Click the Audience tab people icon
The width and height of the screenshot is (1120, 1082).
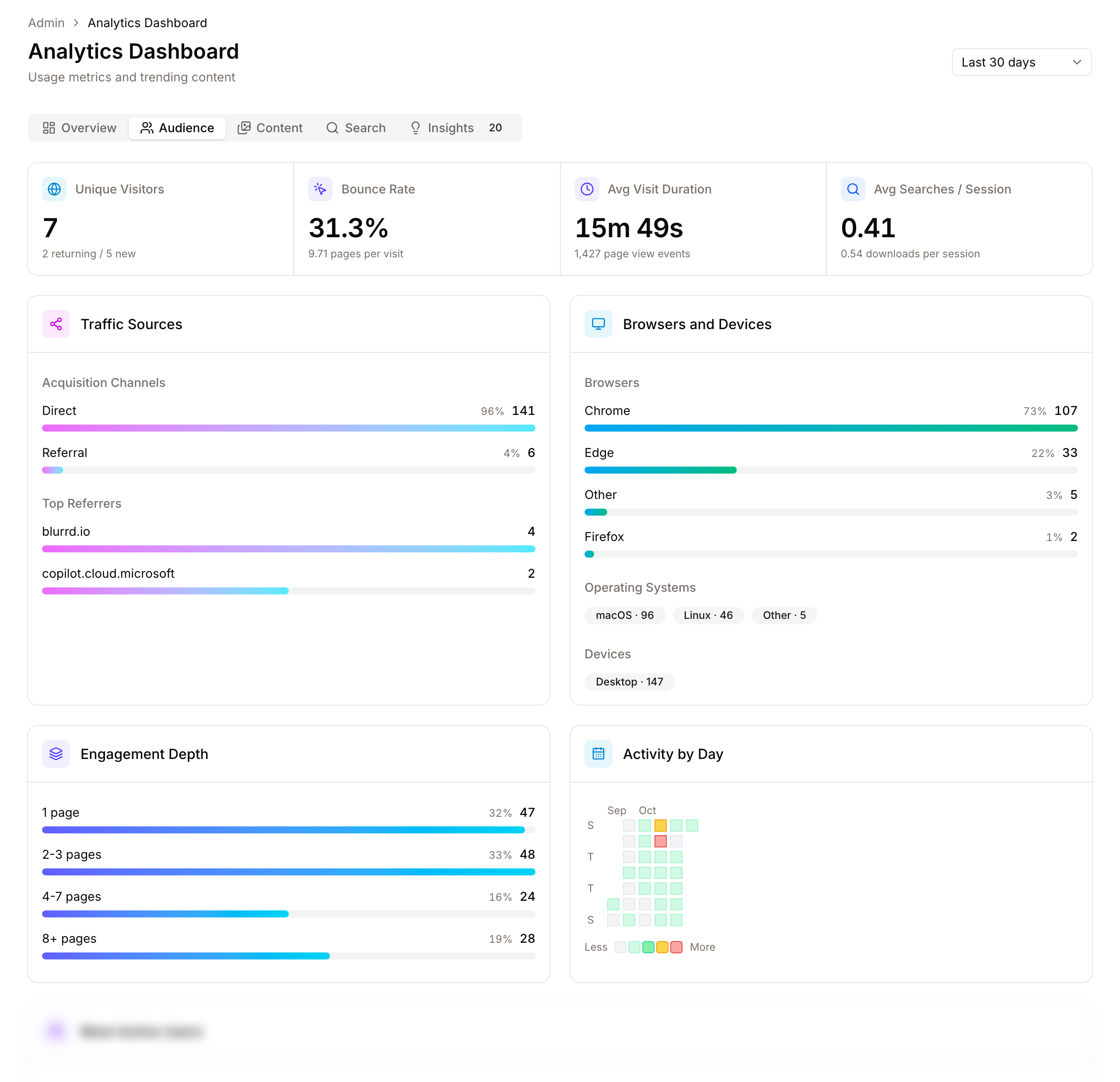click(x=147, y=128)
